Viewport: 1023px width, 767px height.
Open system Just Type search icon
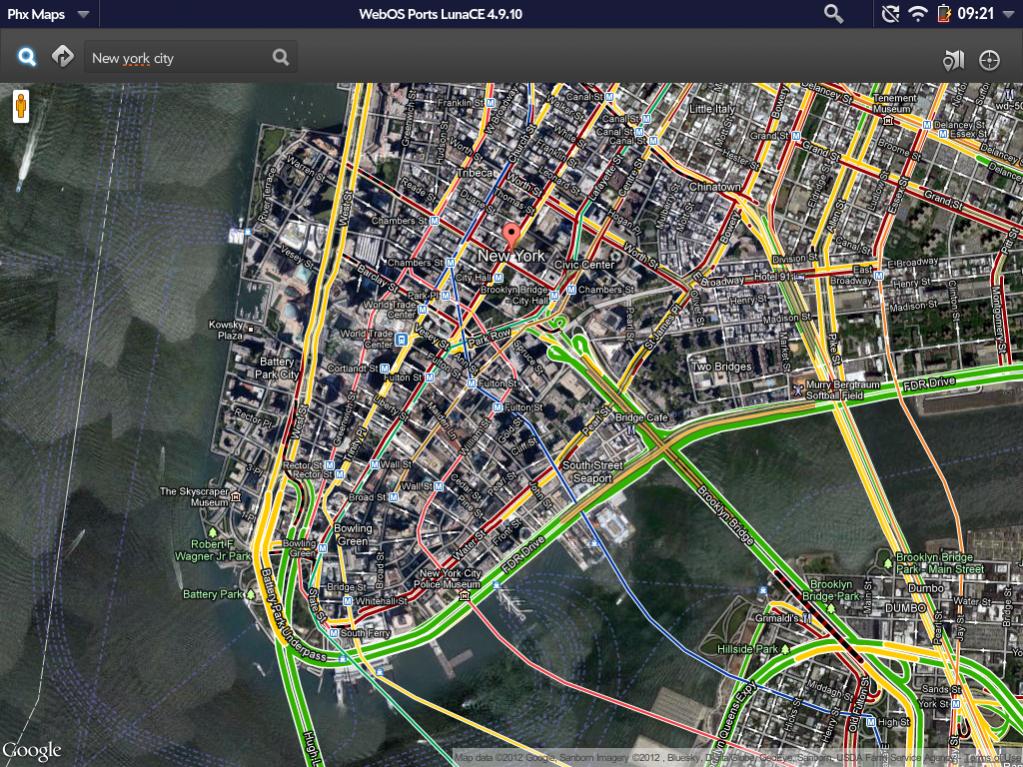tap(833, 13)
